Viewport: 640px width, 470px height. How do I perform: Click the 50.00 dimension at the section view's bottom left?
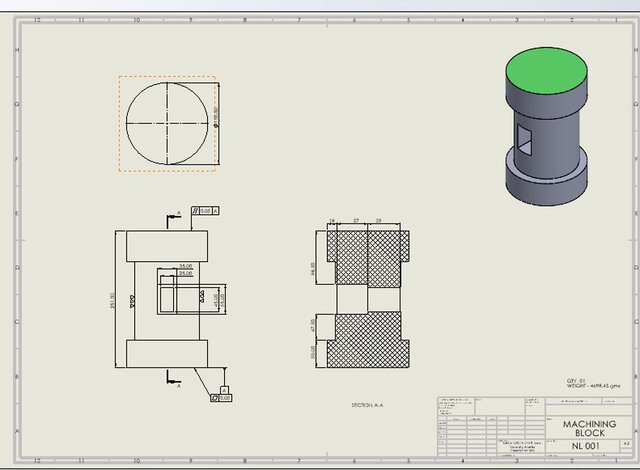click(313, 352)
